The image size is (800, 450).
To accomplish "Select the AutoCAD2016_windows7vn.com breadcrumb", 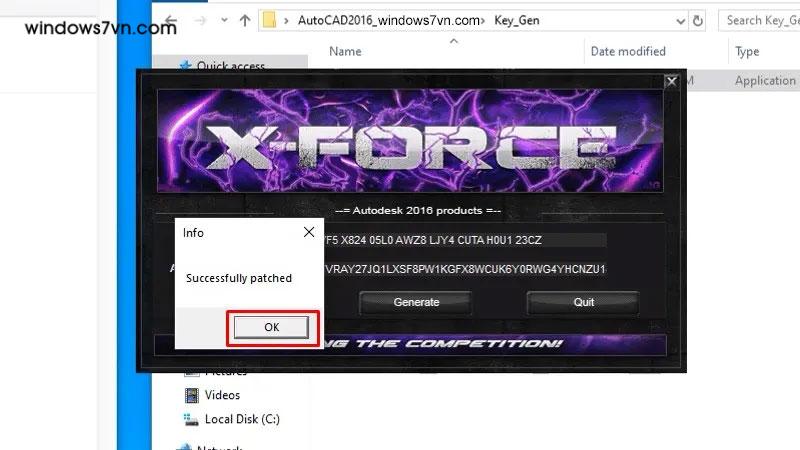I will point(389,20).
